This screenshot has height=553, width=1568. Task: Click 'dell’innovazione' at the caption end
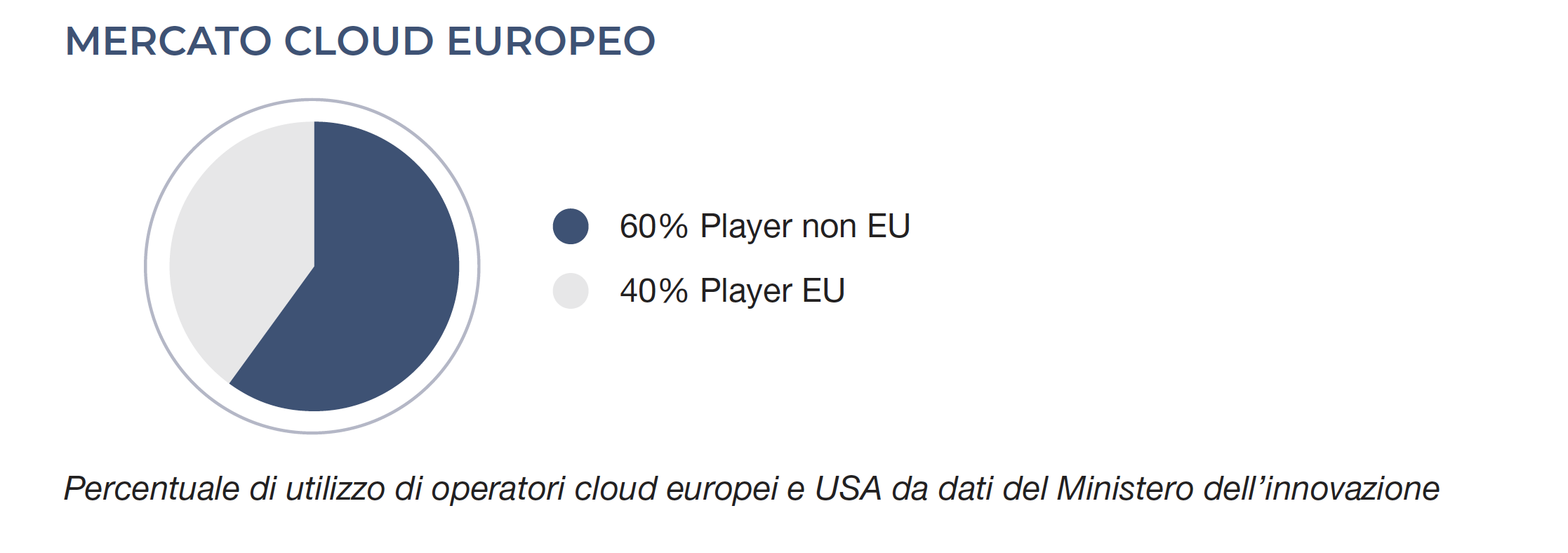click(x=1321, y=488)
